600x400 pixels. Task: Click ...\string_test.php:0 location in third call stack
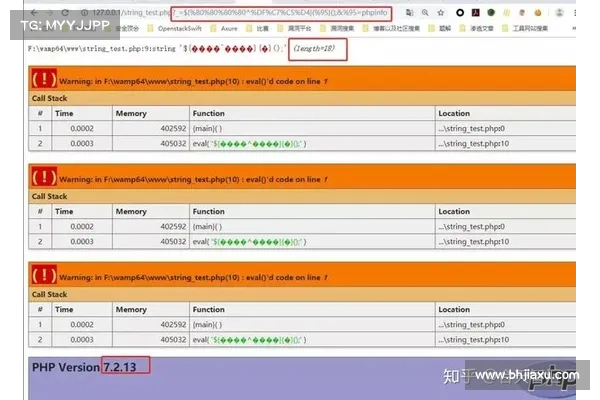tap(471, 324)
